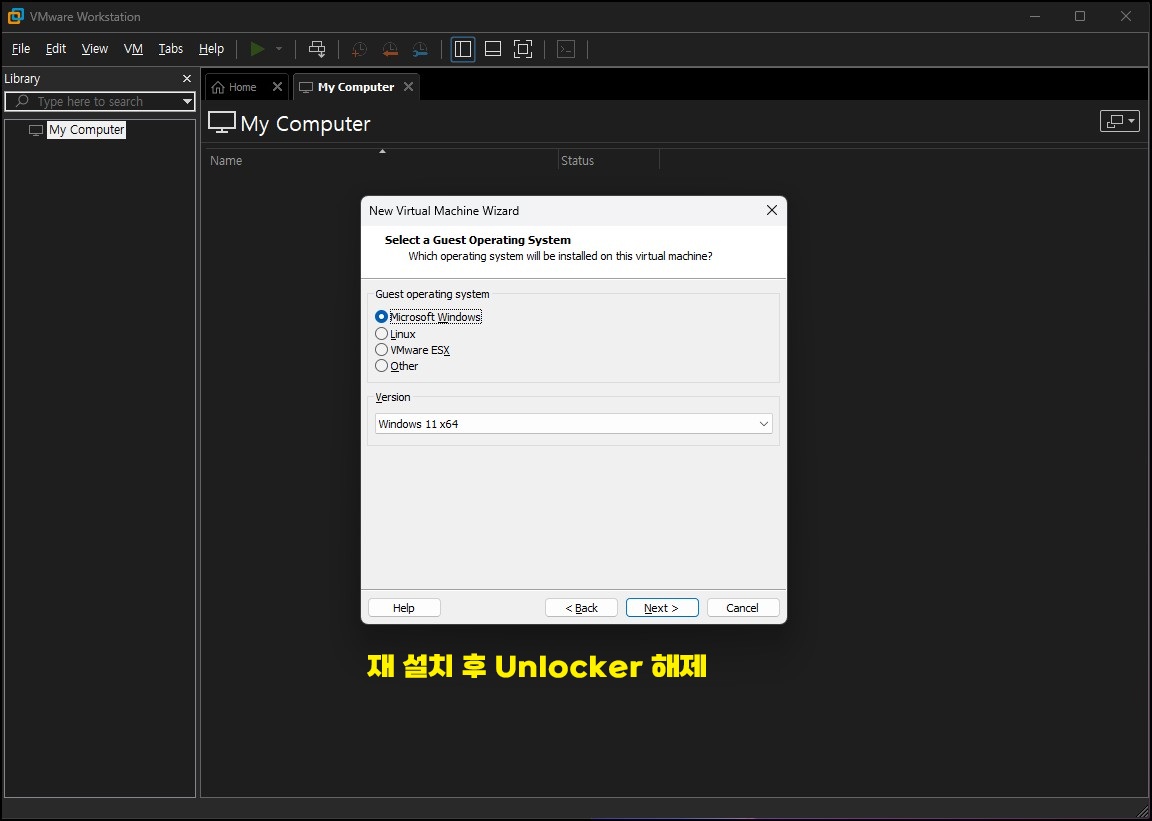The height and width of the screenshot is (821, 1152).
Task: Minimize the VMware Workstation window
Action: pyautogui.click(x=1034, y=16)
